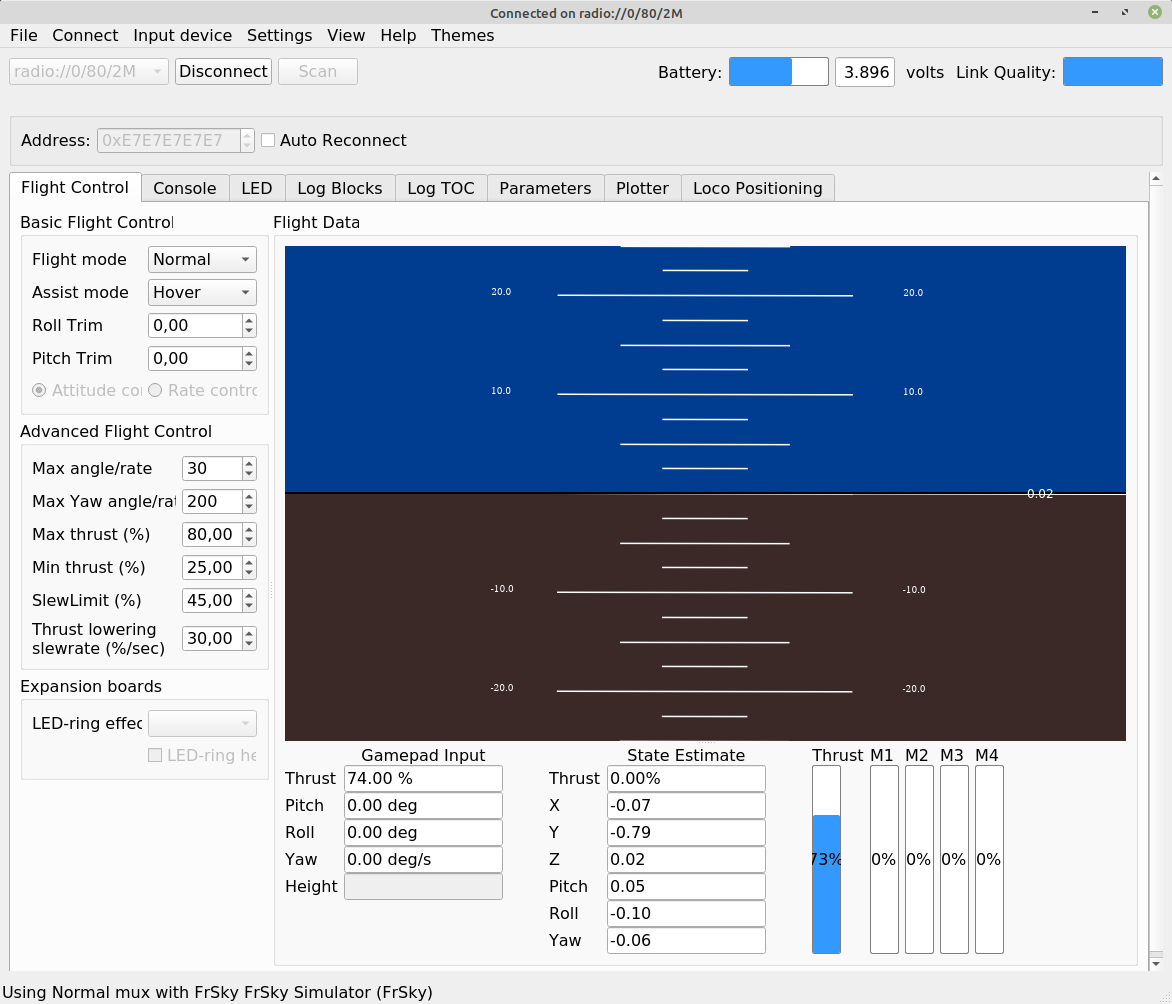Increase the Roll Trim spinner value
The height and width of the screenshot is (1004, 1172).
point(249,320)
